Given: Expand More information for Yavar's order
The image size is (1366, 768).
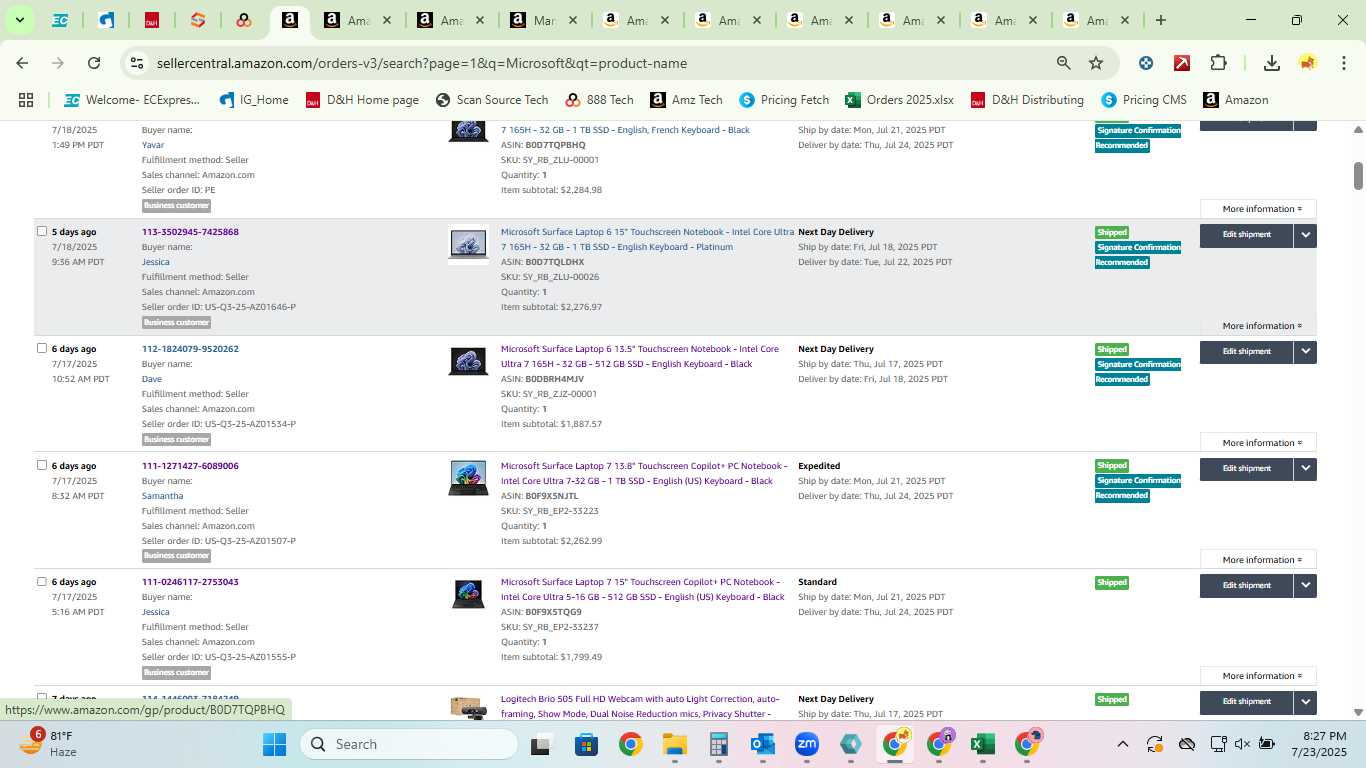Looking at the screenshot, I should [1258, 209].
